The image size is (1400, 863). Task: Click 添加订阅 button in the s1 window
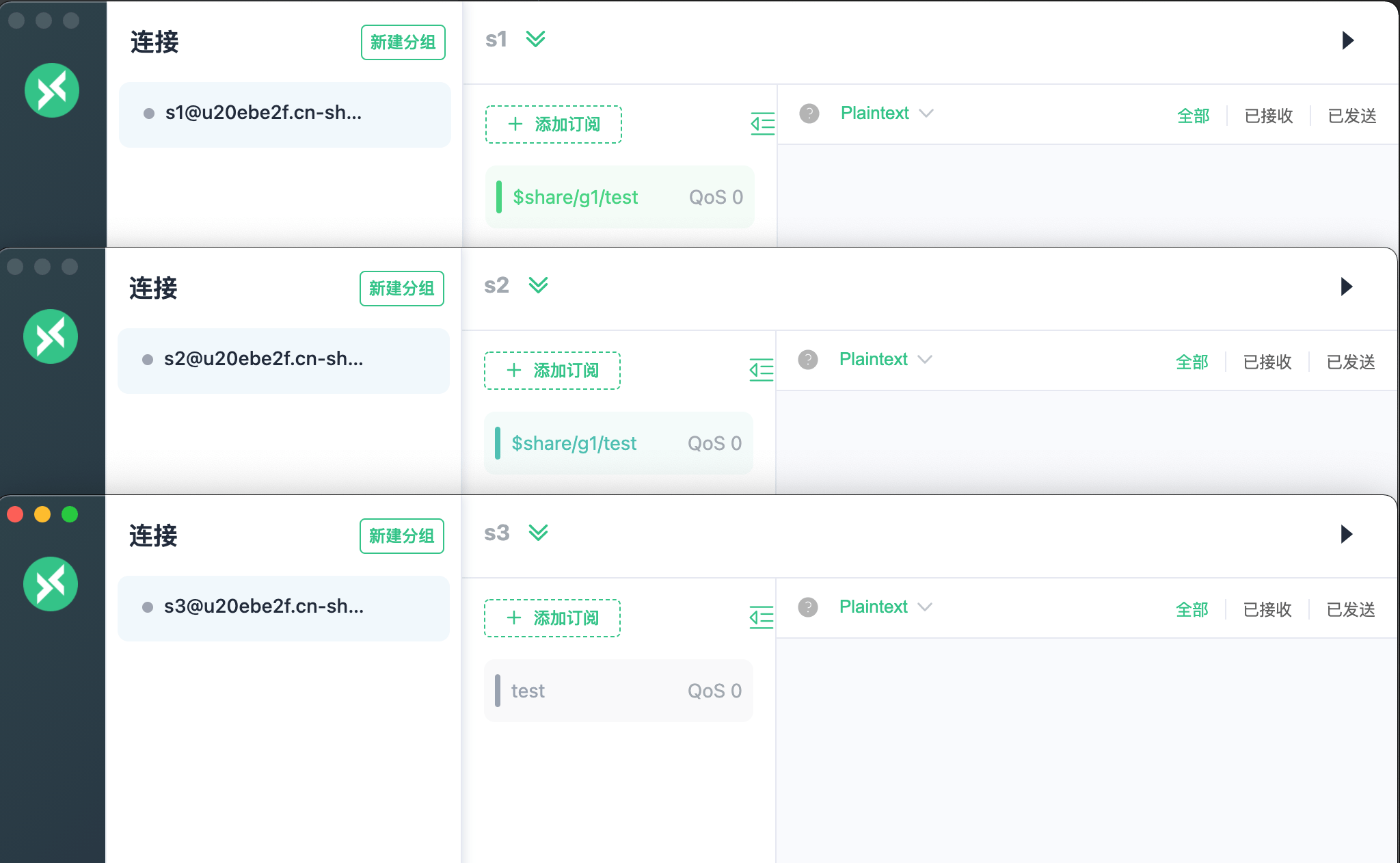[x=554, y=124]
